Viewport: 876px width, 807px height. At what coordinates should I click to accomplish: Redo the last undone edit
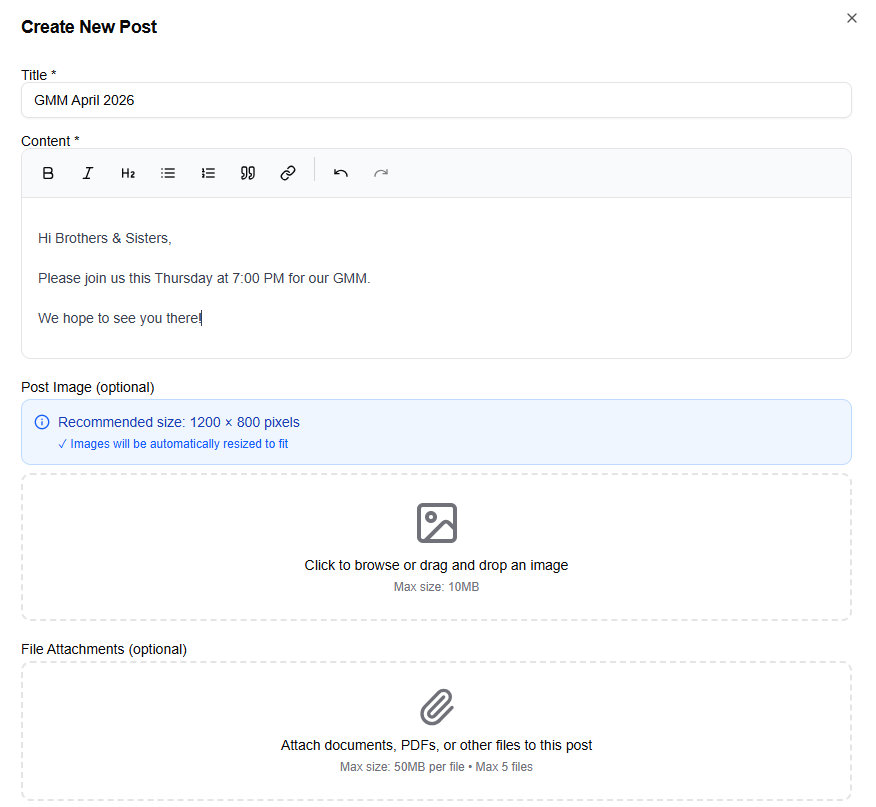[x=381, y=172]
